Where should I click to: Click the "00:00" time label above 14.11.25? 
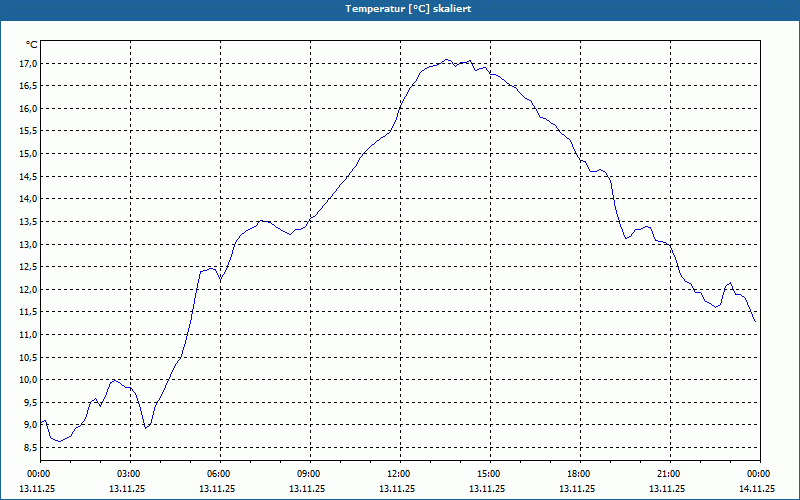click(x=757, y=474)
